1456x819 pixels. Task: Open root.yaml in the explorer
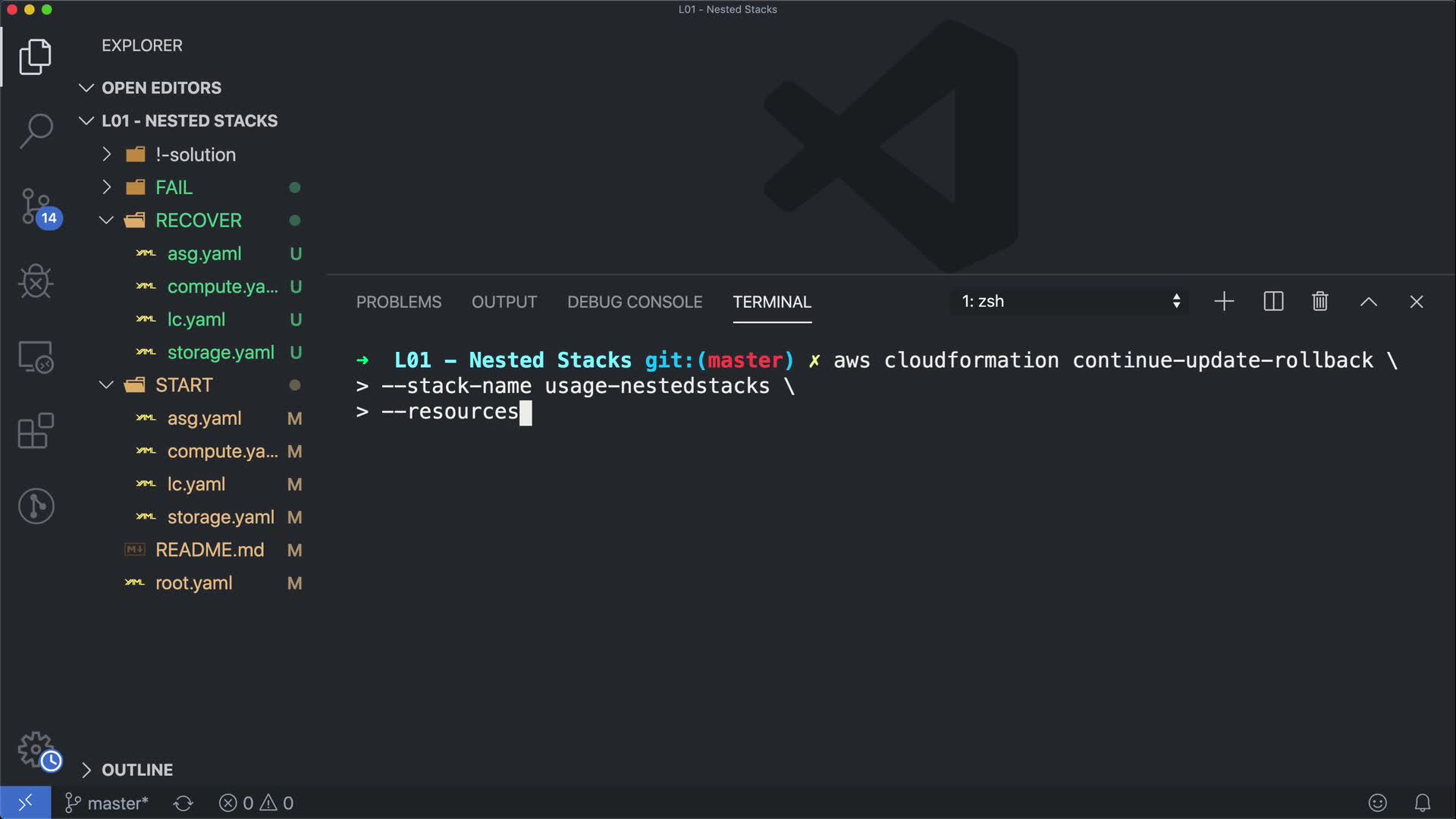point(193,583)
